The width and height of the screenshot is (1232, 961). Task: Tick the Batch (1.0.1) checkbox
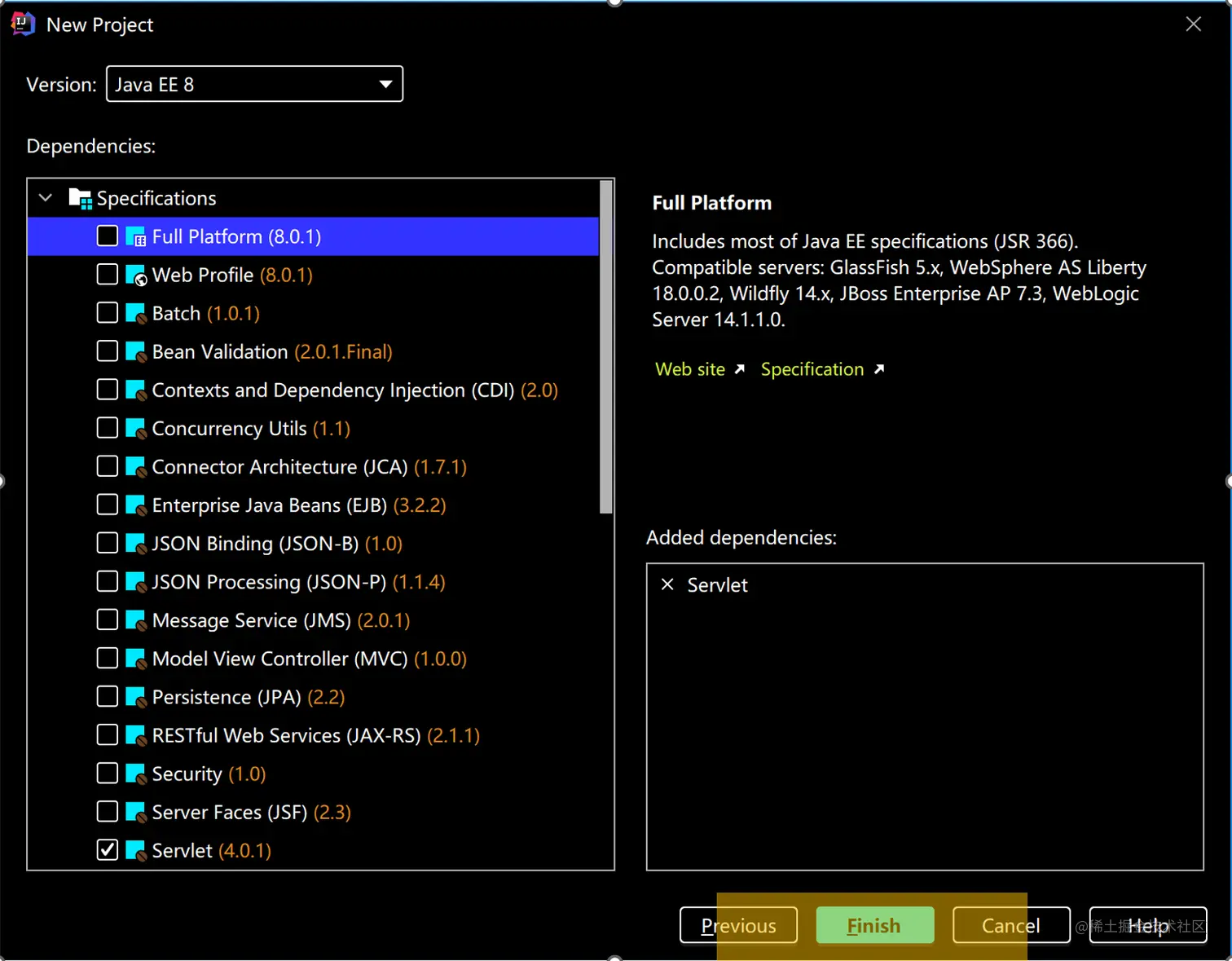click(x=108, y=312)
